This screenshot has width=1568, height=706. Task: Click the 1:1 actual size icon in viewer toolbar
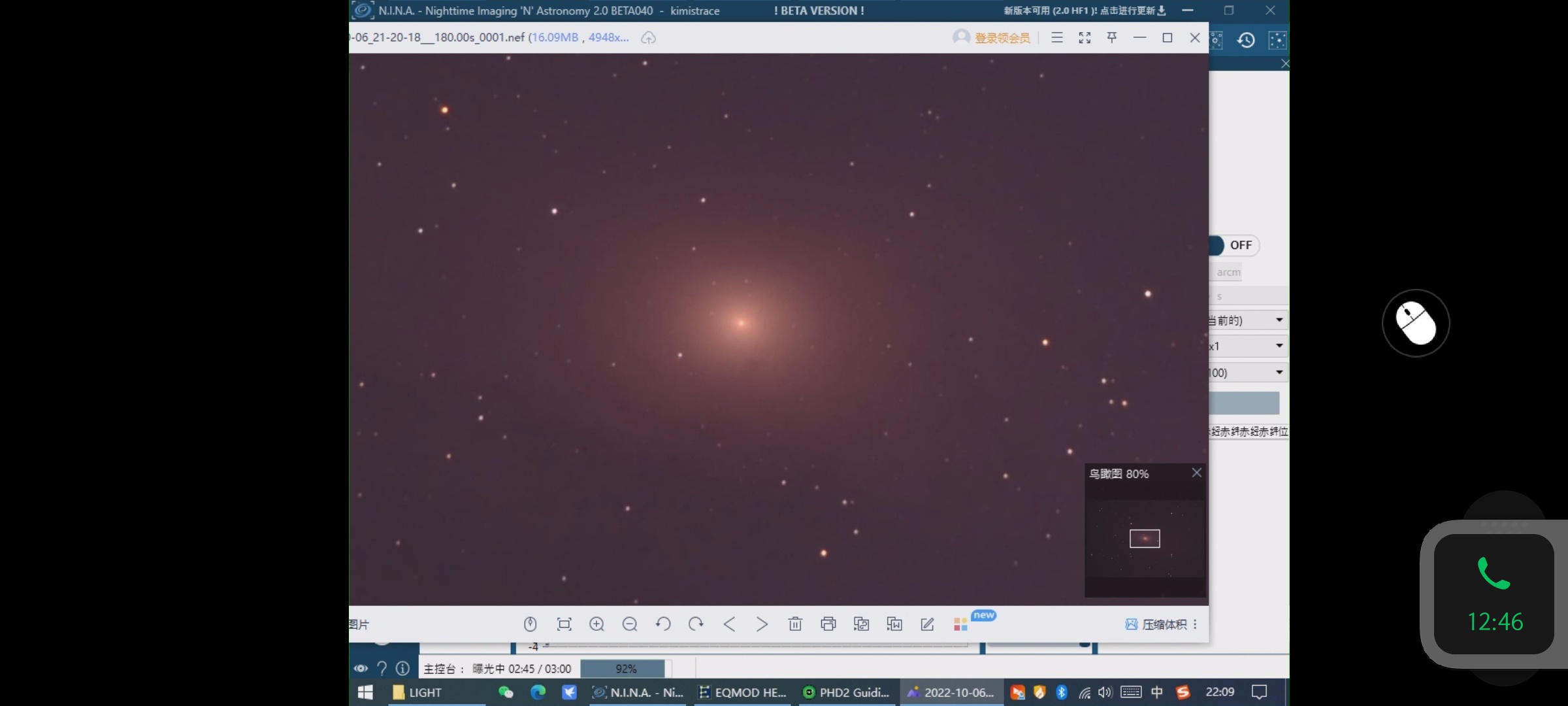[531, 624]
